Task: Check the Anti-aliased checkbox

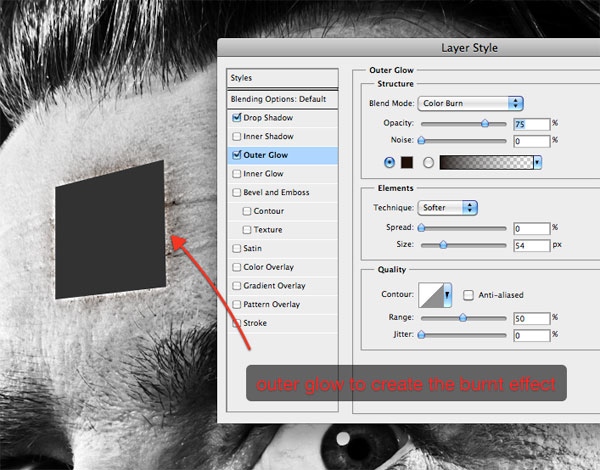Action: click(x=468, y=295)
